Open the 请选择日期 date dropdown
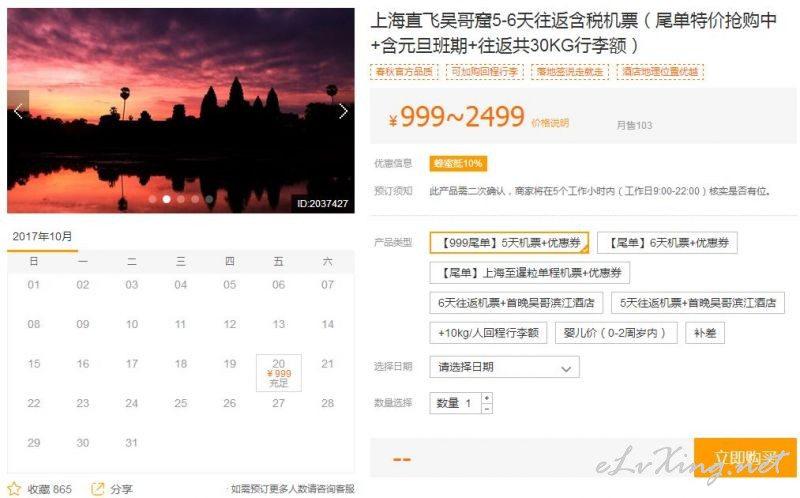800x498 pixels. point(504,367)
